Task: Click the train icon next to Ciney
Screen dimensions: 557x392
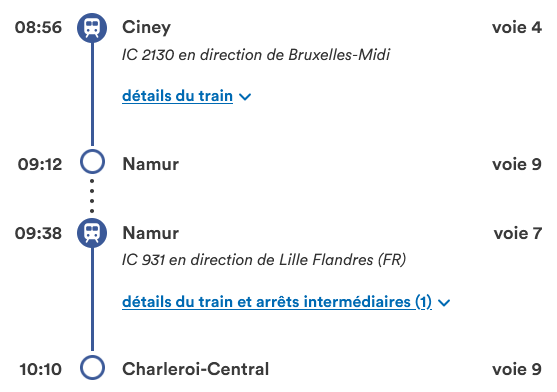Action: (x=92, y=28)
